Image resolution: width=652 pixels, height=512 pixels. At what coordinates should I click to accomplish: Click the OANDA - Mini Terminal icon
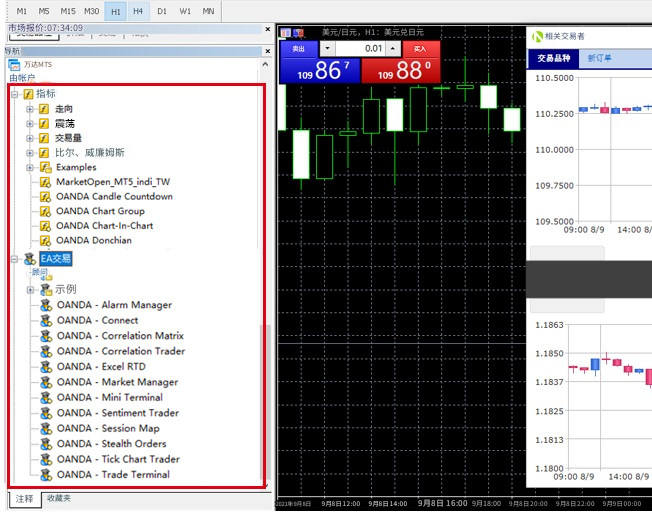tap(46, 397)
